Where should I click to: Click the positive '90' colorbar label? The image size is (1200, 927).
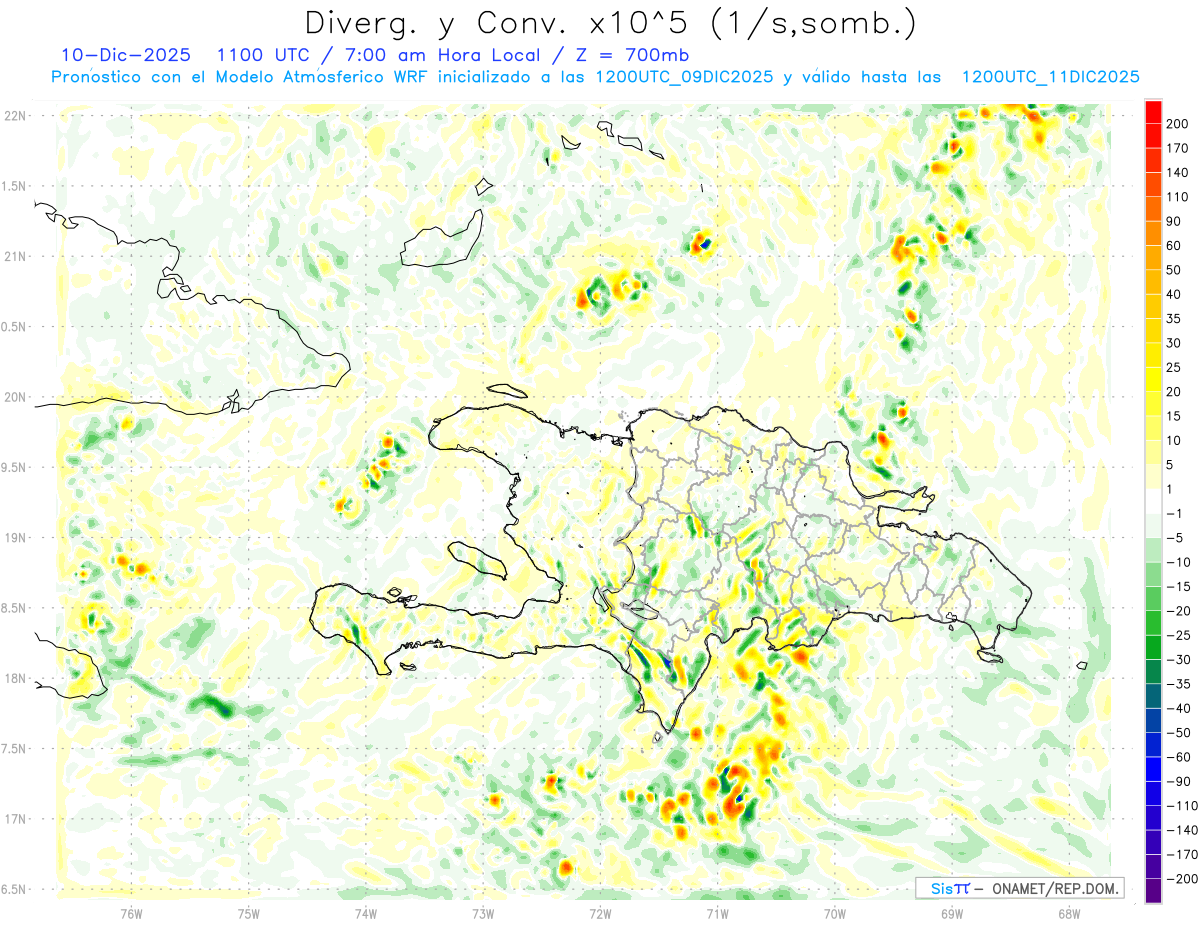pyautogui.click(x=1176, y=221)
